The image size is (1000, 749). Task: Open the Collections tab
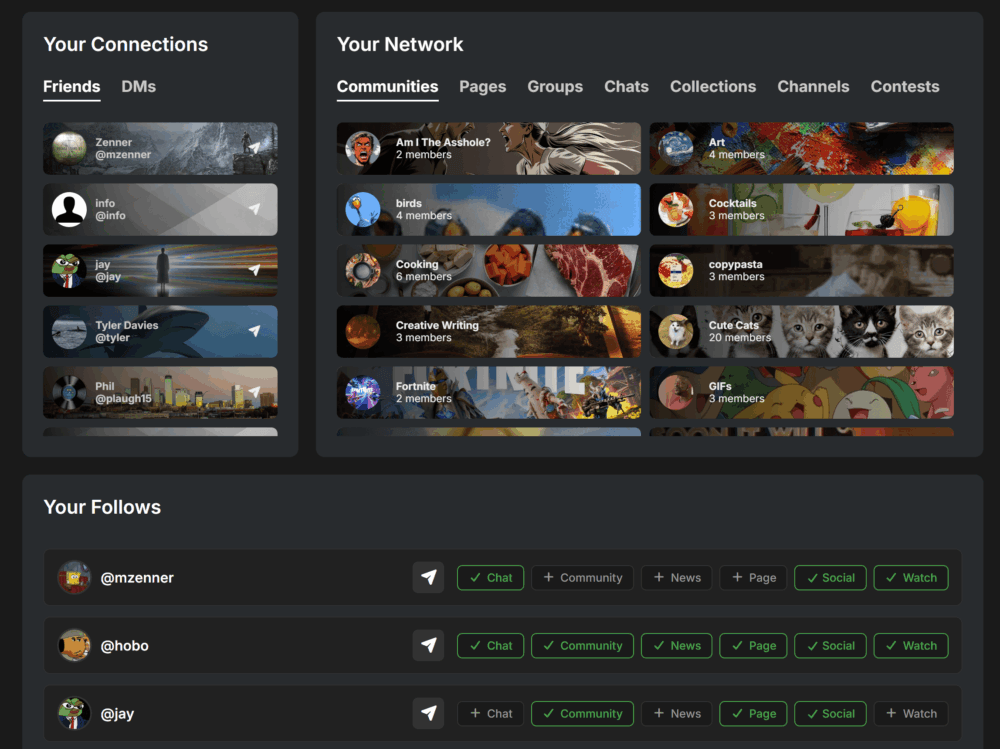point(712,87)
